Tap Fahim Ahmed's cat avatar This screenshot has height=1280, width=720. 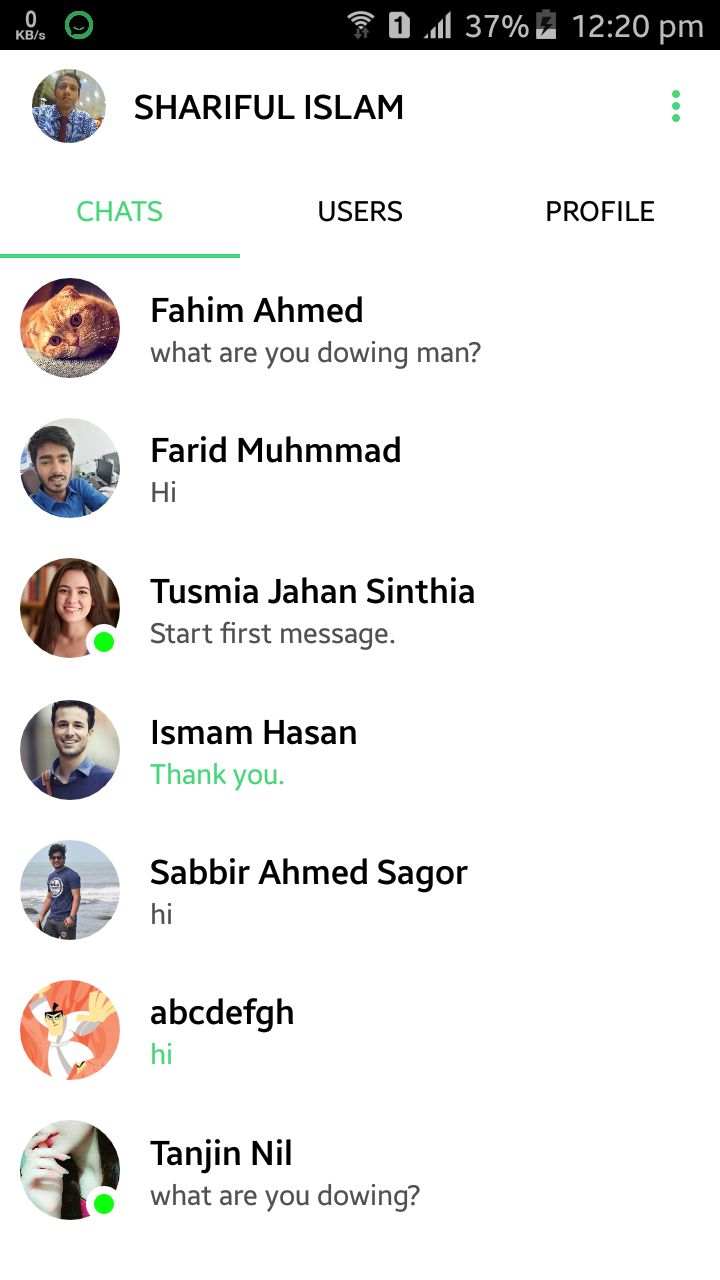[x=70, y=328]
